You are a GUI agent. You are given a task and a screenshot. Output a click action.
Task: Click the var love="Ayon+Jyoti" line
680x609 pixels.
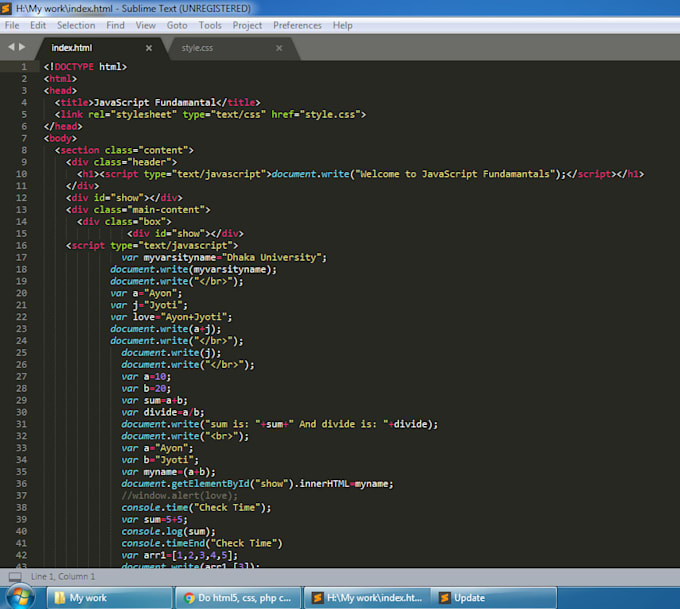click(x=171, y=317)
